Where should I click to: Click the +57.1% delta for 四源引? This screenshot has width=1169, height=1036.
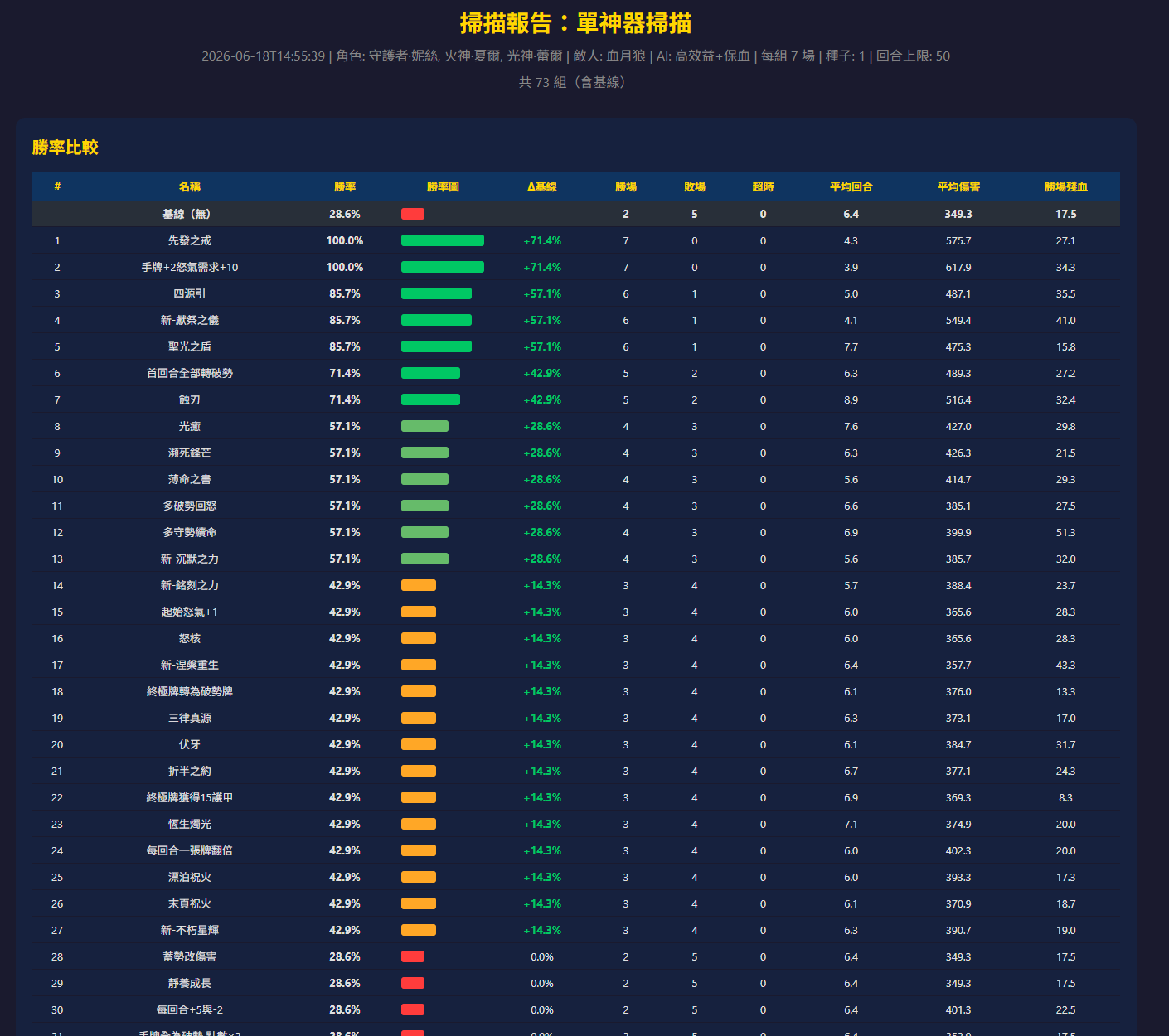(542, 293)
